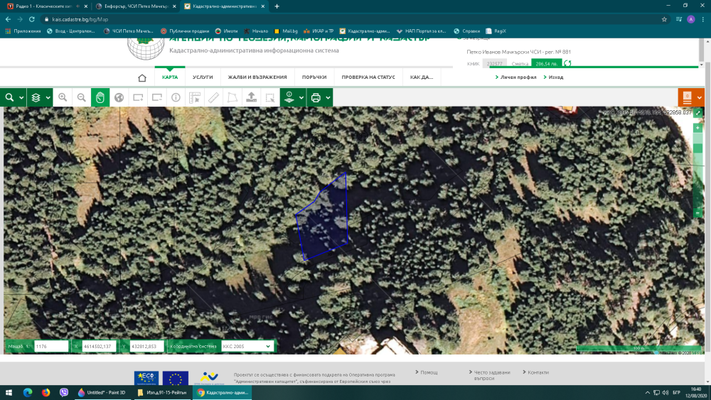Open the УСЛУГИ menu item
This screenshot has width=711, height=400.
(203, 77)
